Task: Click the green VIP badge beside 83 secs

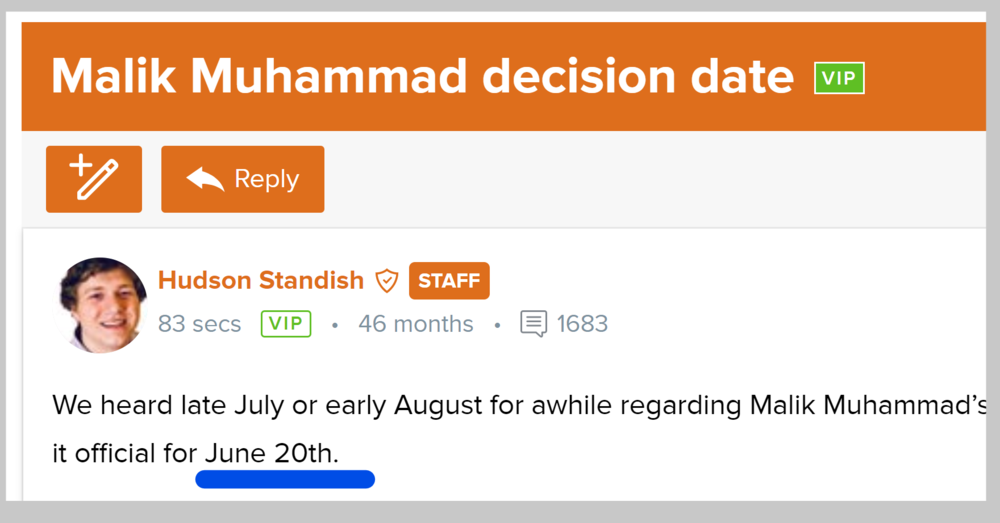Action: pos(286,324)
